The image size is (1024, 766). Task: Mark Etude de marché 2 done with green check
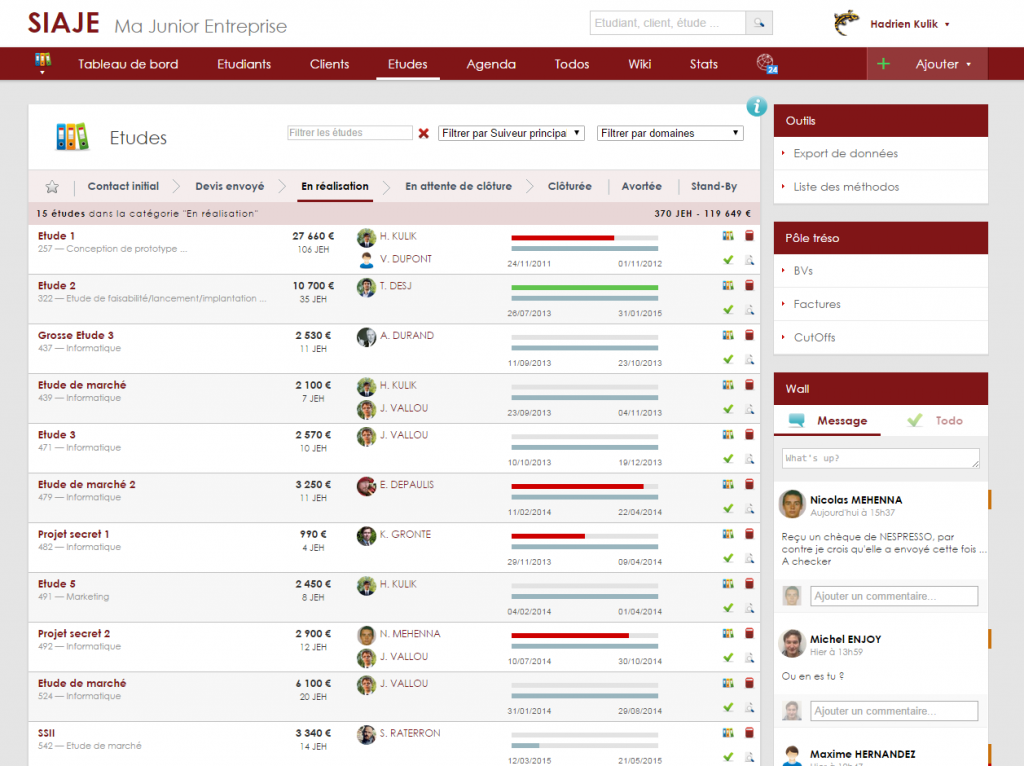tap(727, 507)
